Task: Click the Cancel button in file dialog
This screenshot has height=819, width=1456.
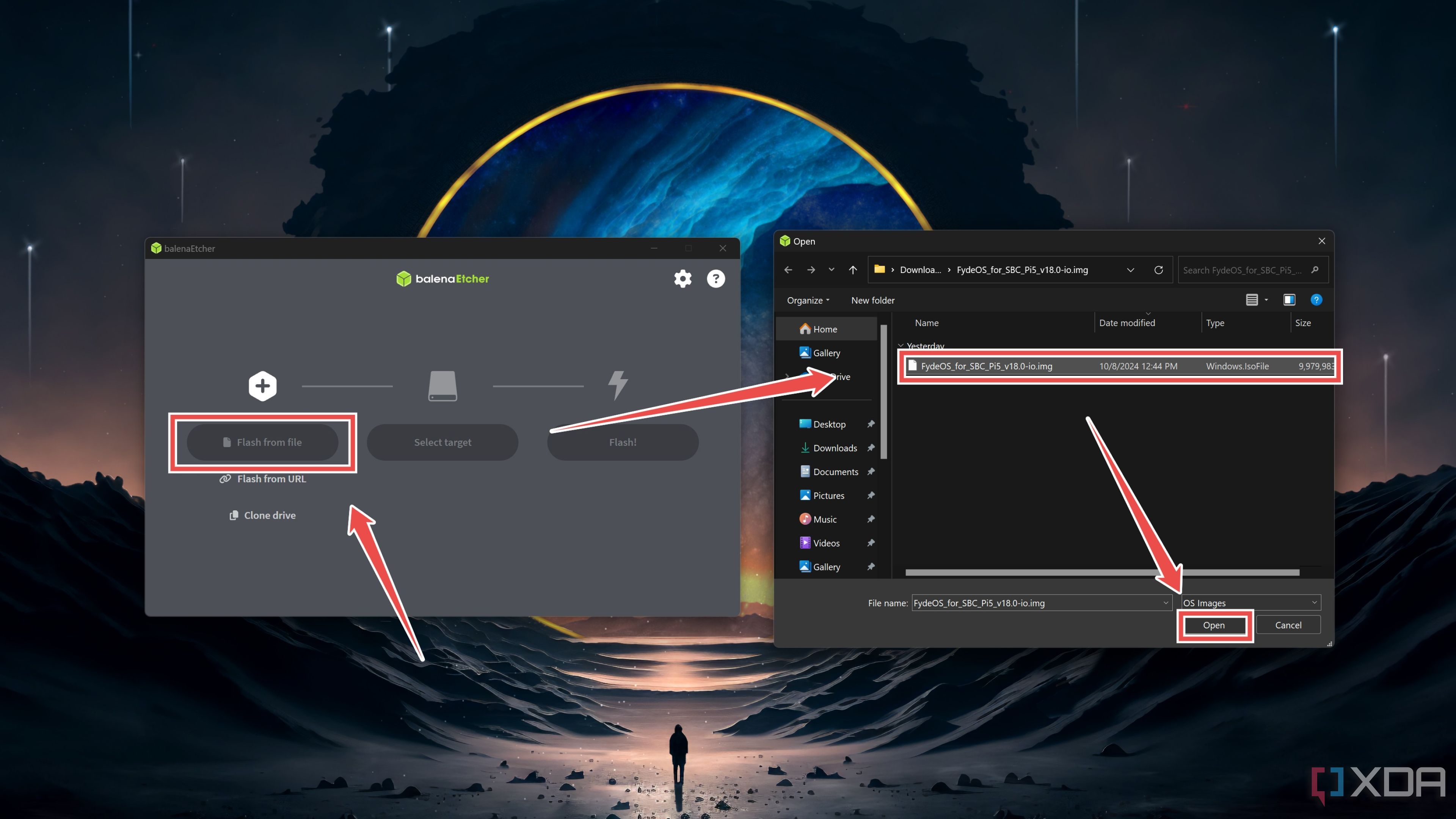Action: coord(1289,625)
